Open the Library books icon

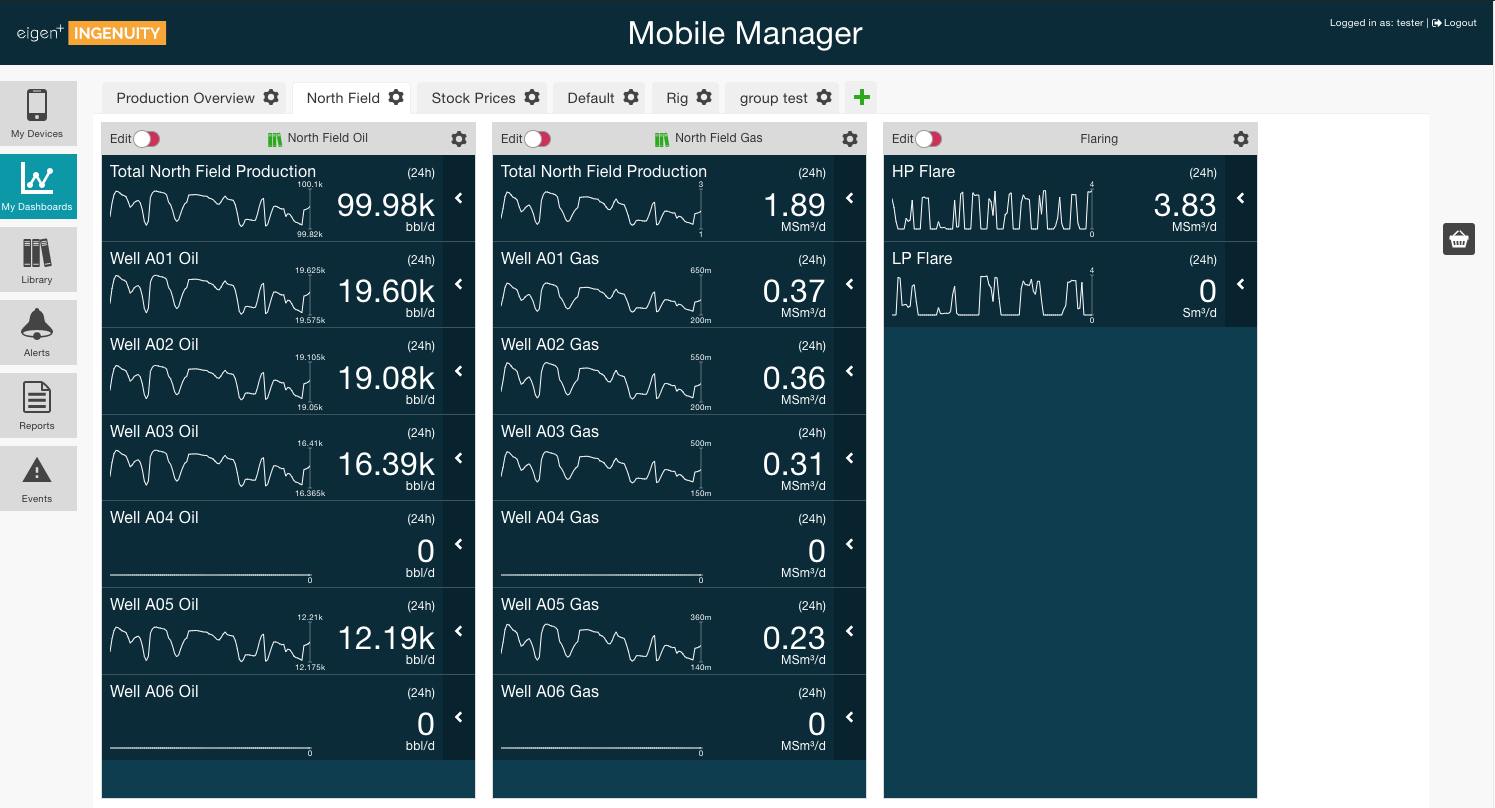[37, 253]
